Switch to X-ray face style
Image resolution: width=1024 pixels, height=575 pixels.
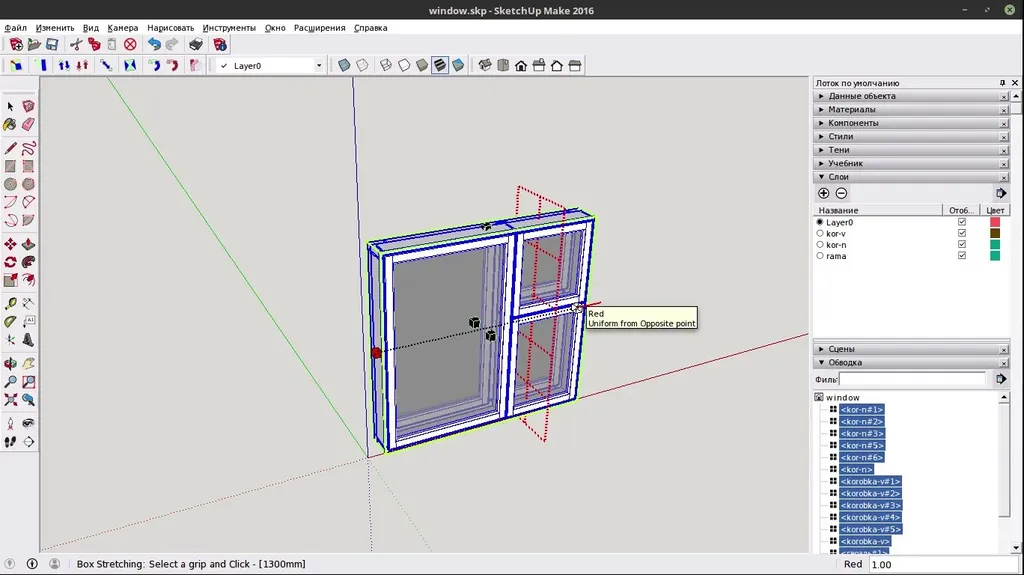click(344, 65)
